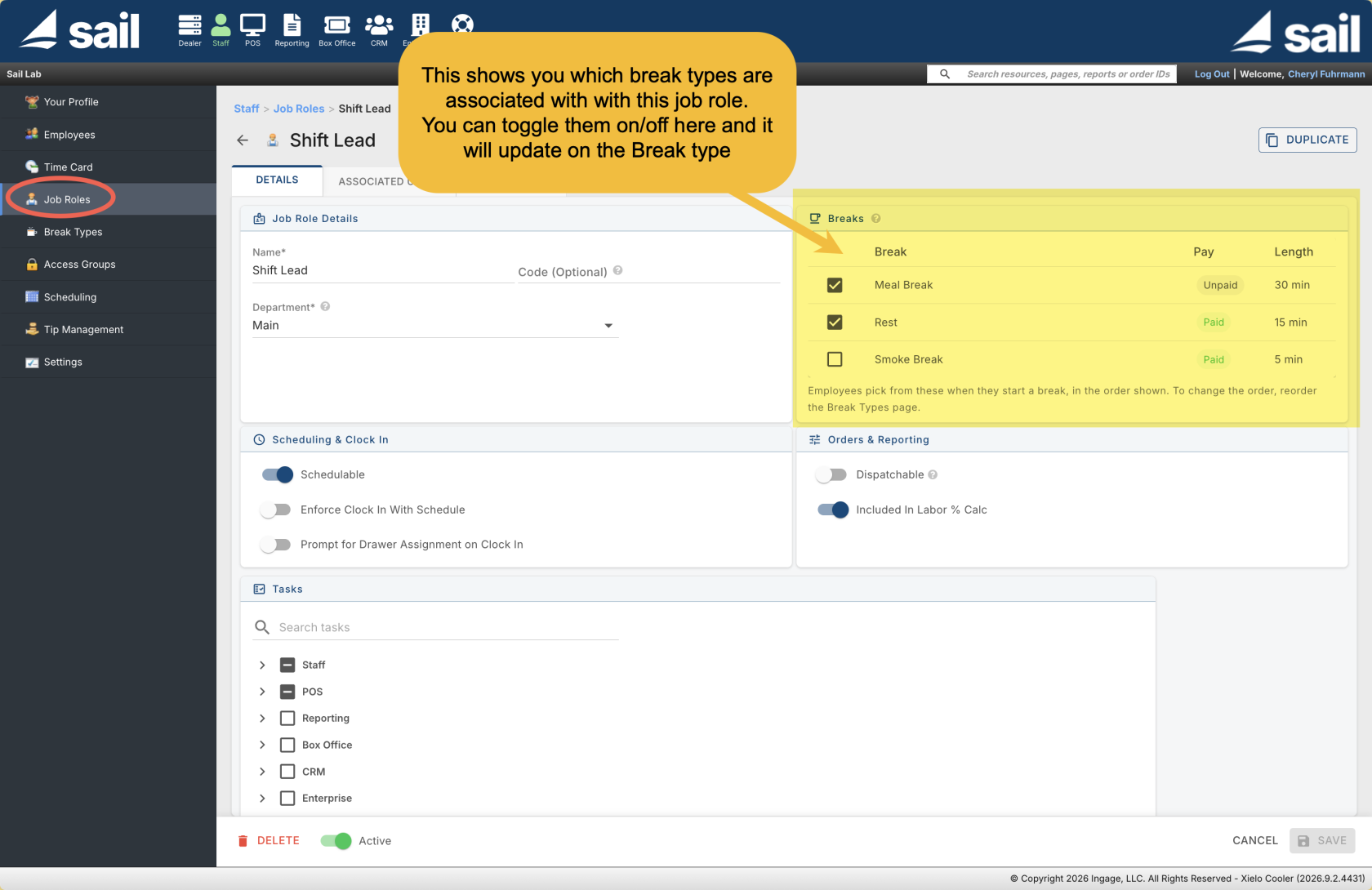Viewport: 1372px width, 890px height.
Task: Click the Code (Optional) input field
Action: 649,272
